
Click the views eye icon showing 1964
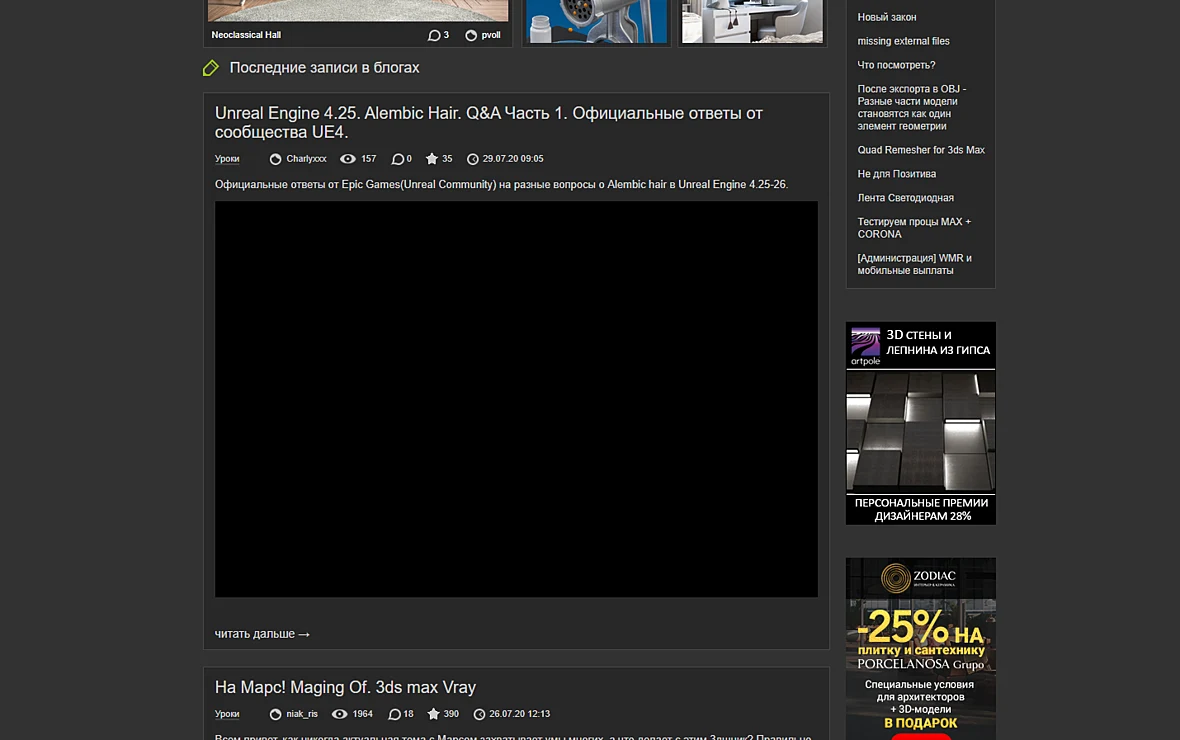click(x=339, y=714)
